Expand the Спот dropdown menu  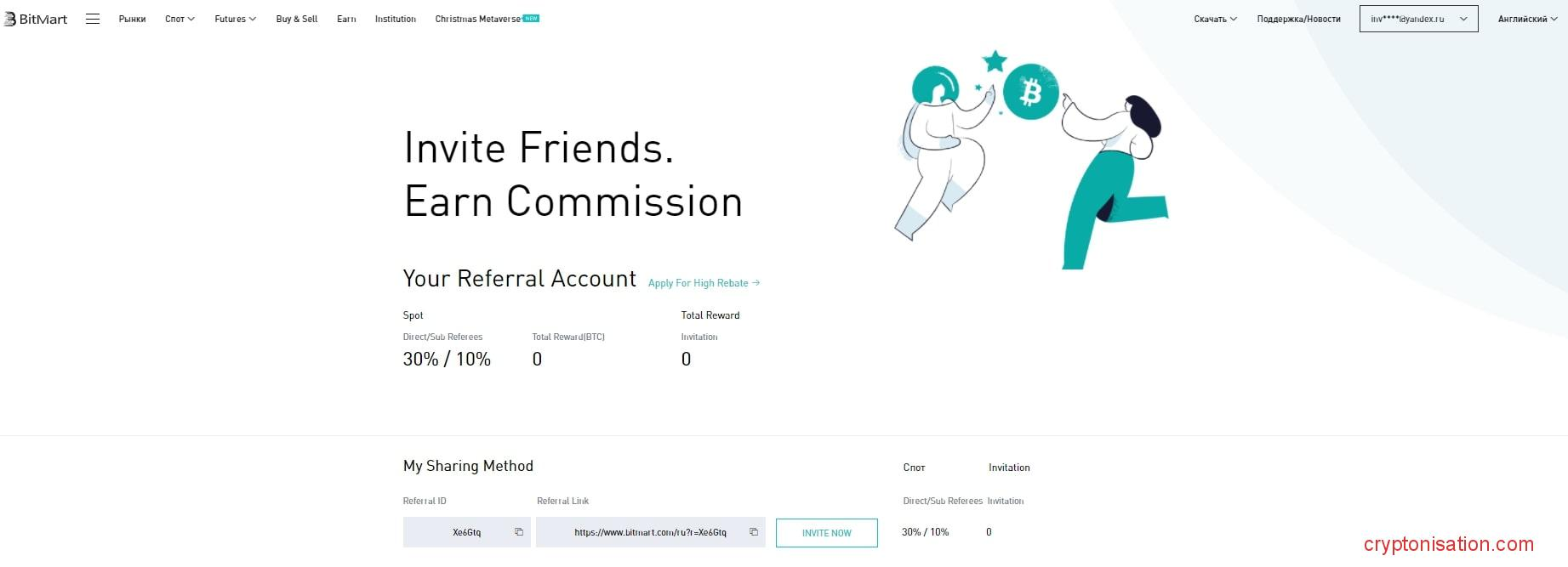180,19
